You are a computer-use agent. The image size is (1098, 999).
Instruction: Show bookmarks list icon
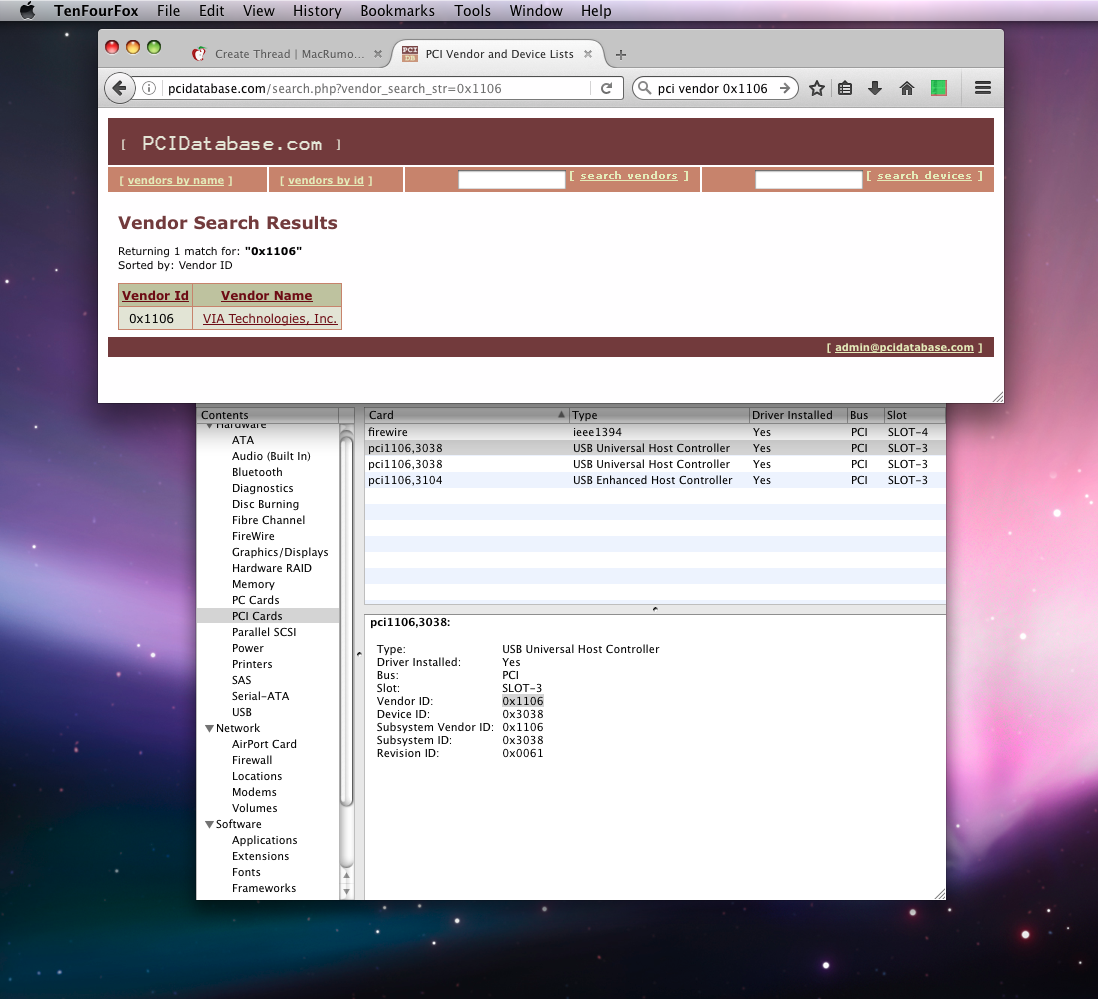click(845, 88)
